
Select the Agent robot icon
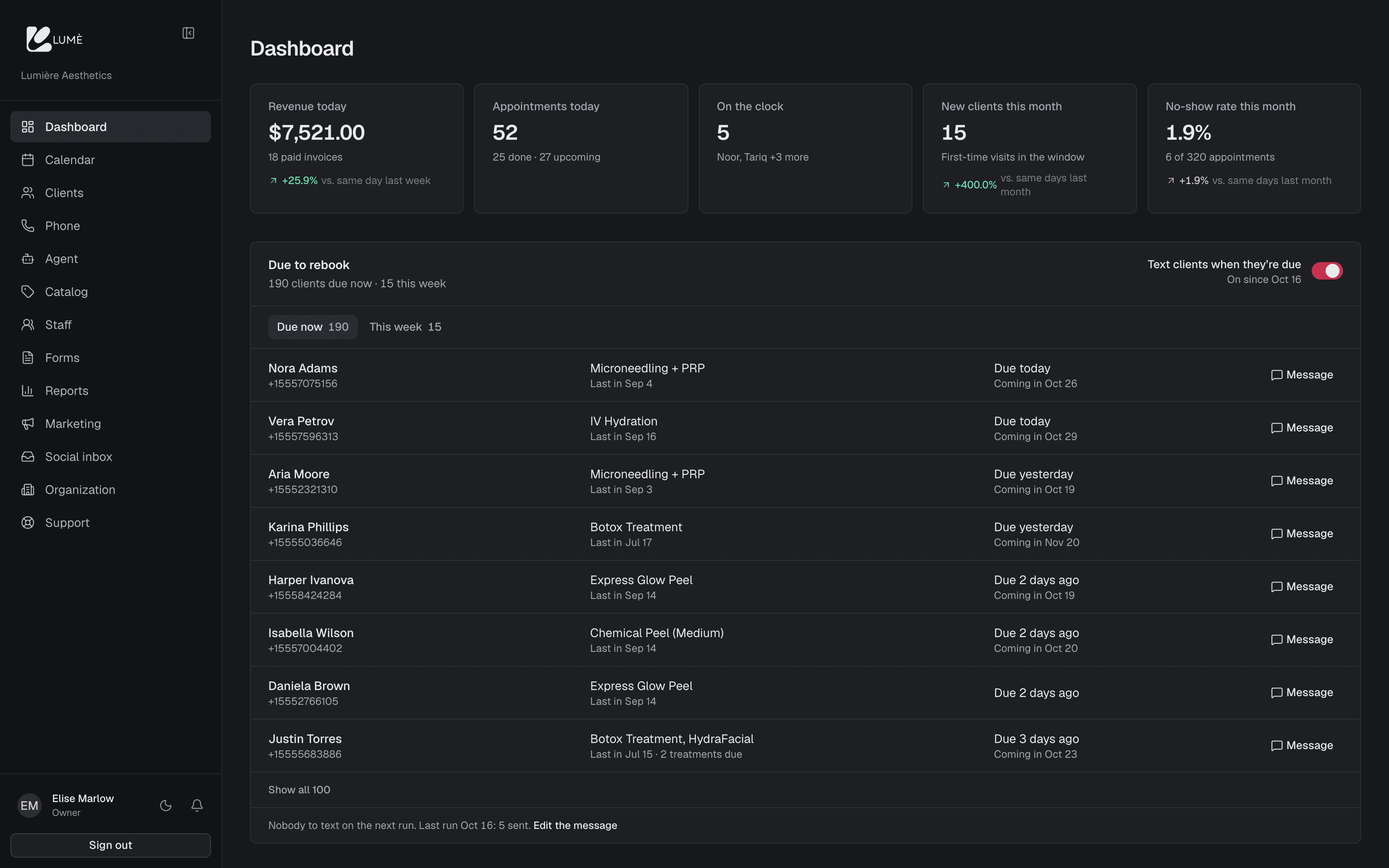27,259
